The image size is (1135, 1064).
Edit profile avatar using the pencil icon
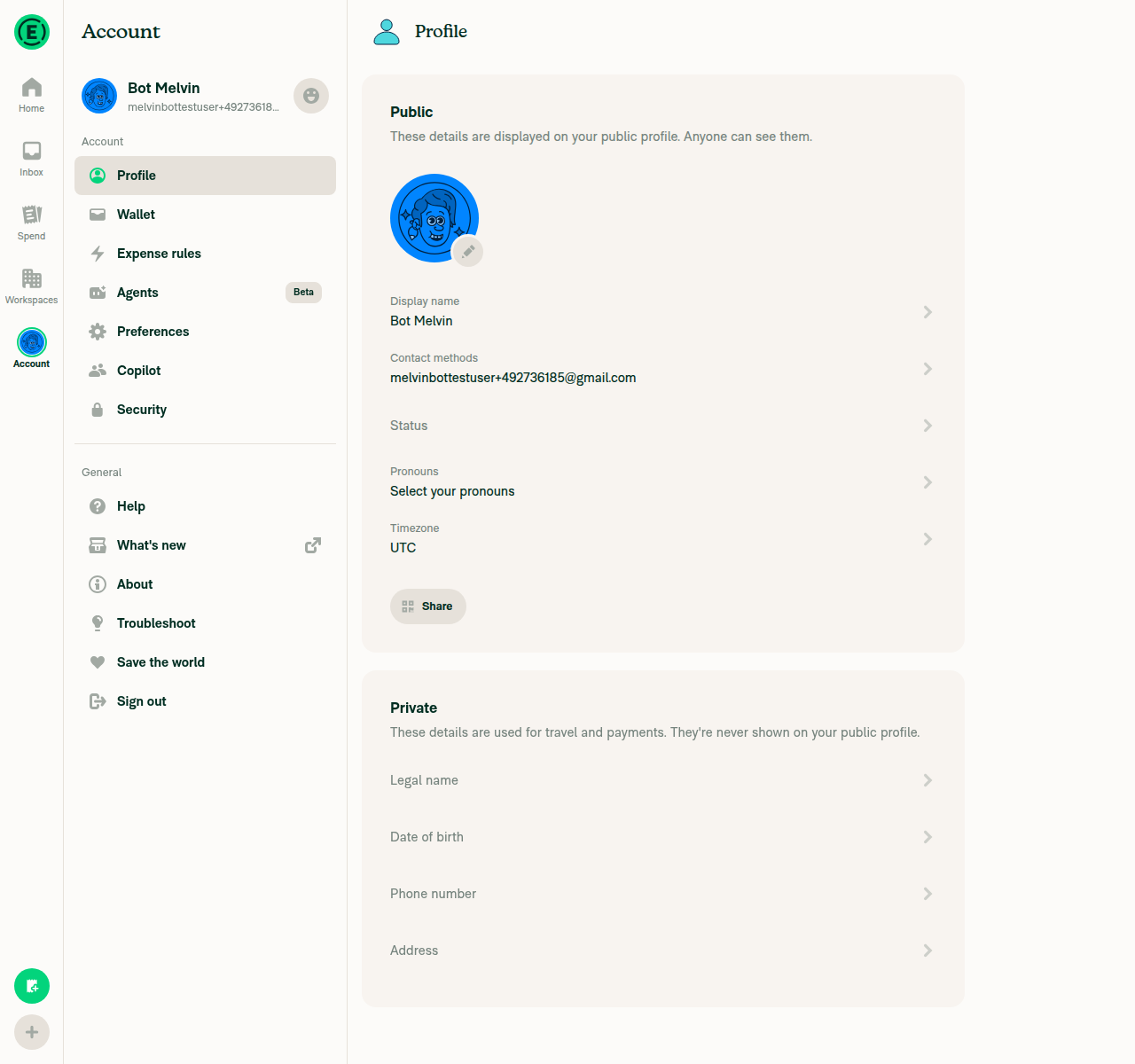(x=467, y=251)
